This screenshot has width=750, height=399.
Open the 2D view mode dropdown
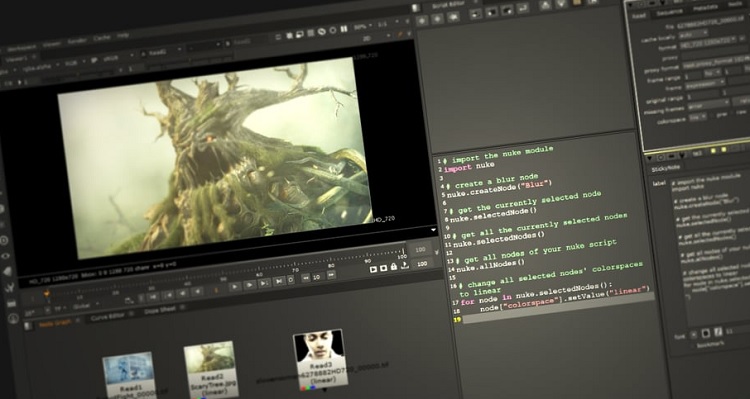coord(375,38)
